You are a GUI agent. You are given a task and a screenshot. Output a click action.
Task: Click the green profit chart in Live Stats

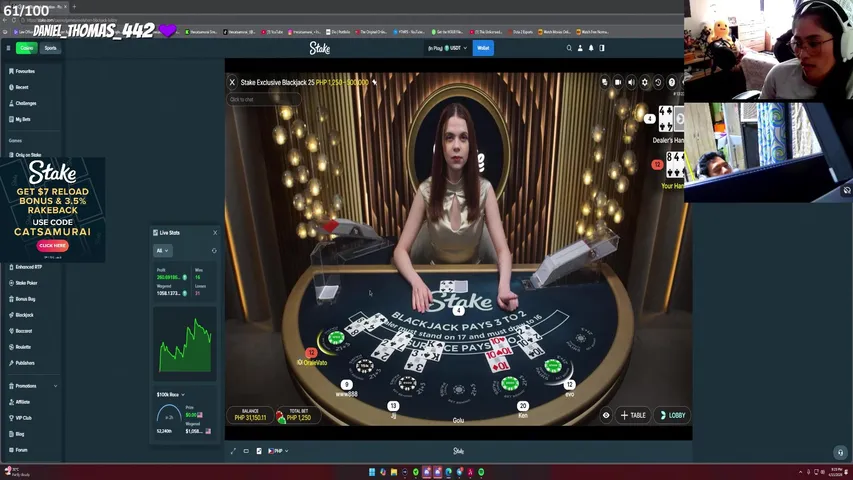click(x=185, y=343)
